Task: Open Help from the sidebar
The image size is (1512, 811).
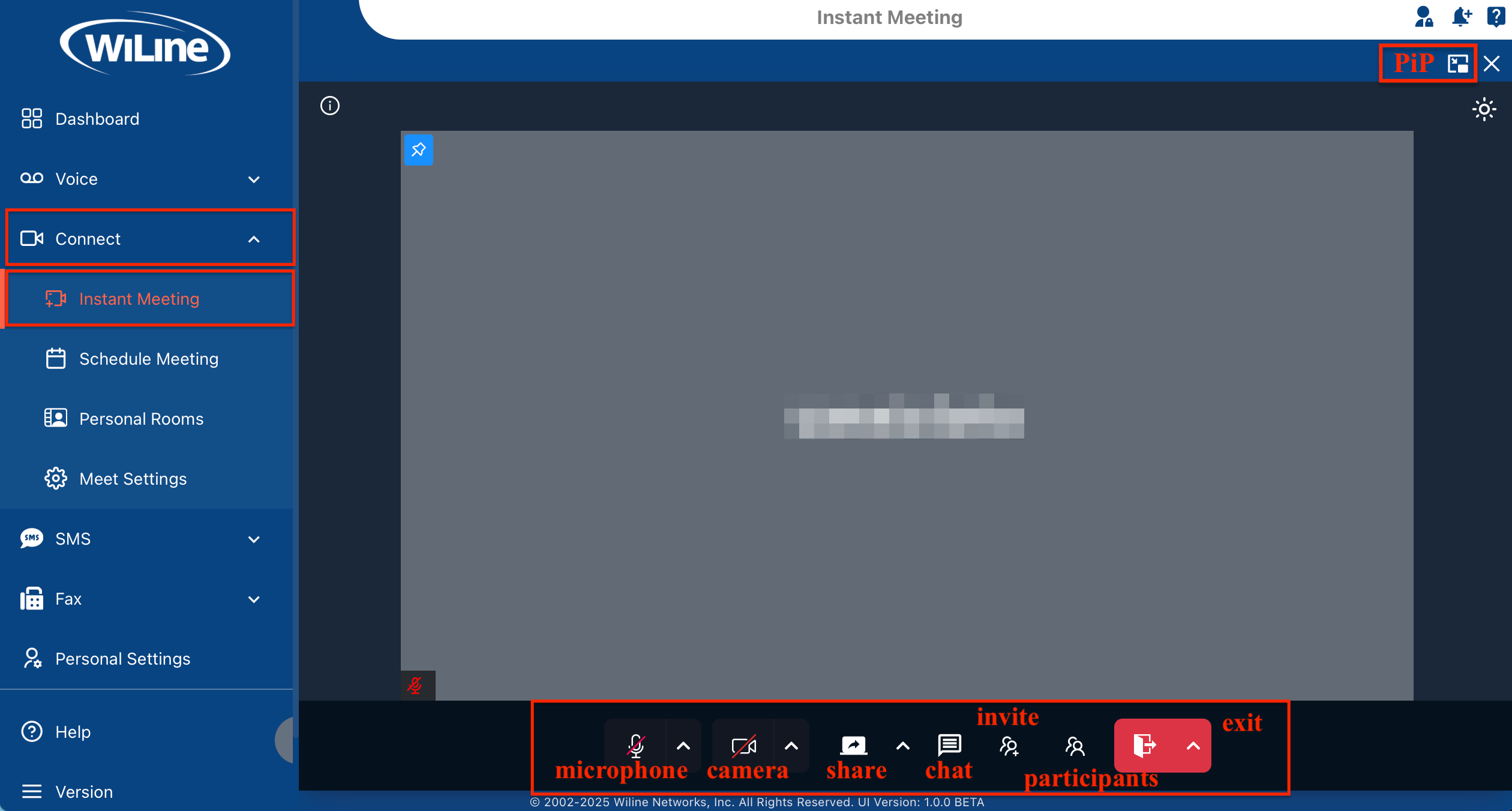Action: tap(73, 731)
